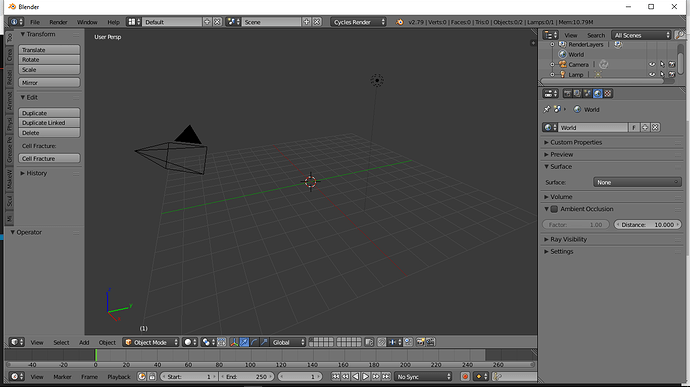Select the Render properties tab icon

[568, 93]
